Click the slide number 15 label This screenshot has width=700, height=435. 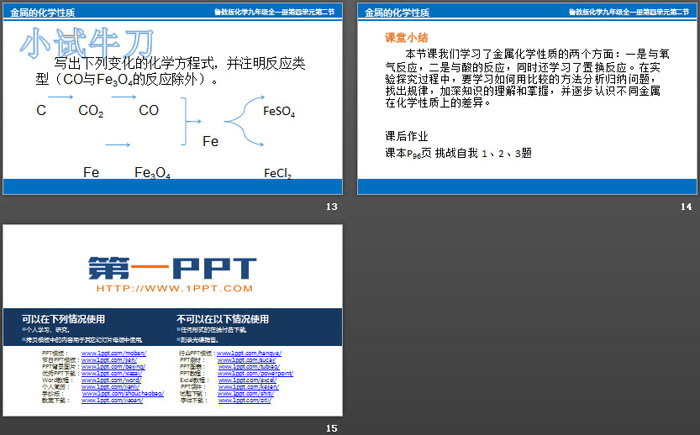tap(332, 427)
